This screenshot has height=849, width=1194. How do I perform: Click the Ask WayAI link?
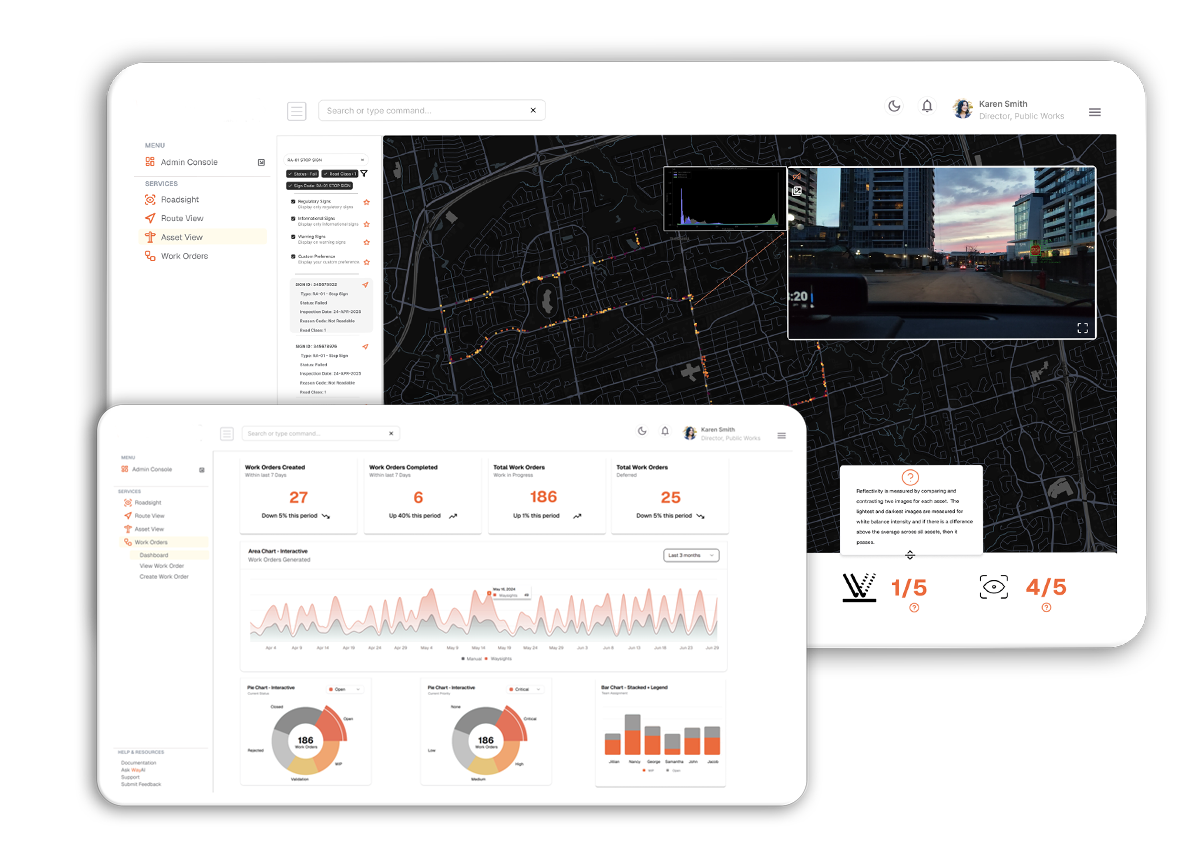tap(133, 770)
